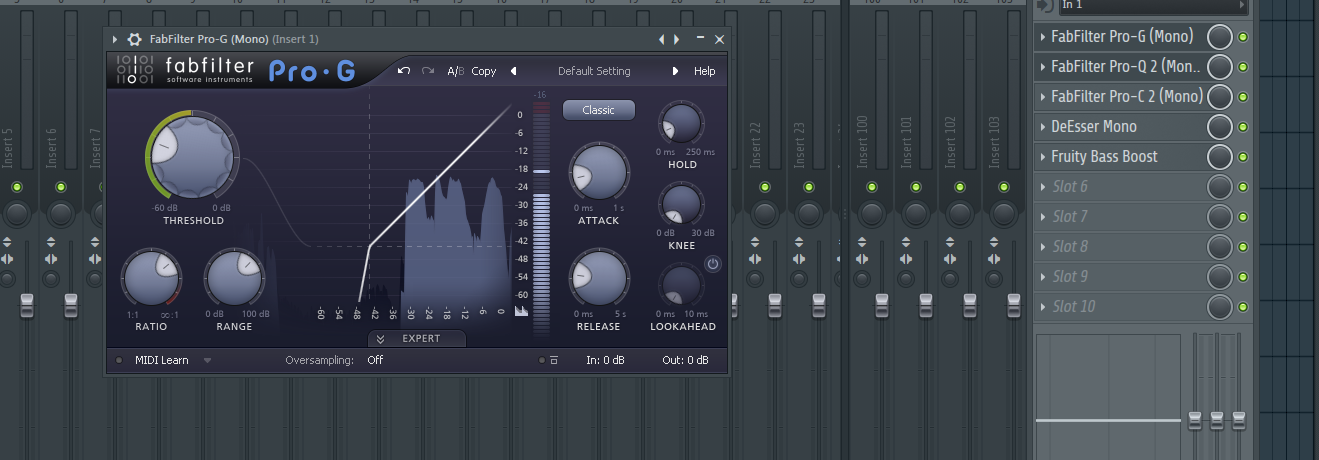Open the plugin settings gear icon
The height and width of the screenshot is (460, 1319).
click(134, 39)
